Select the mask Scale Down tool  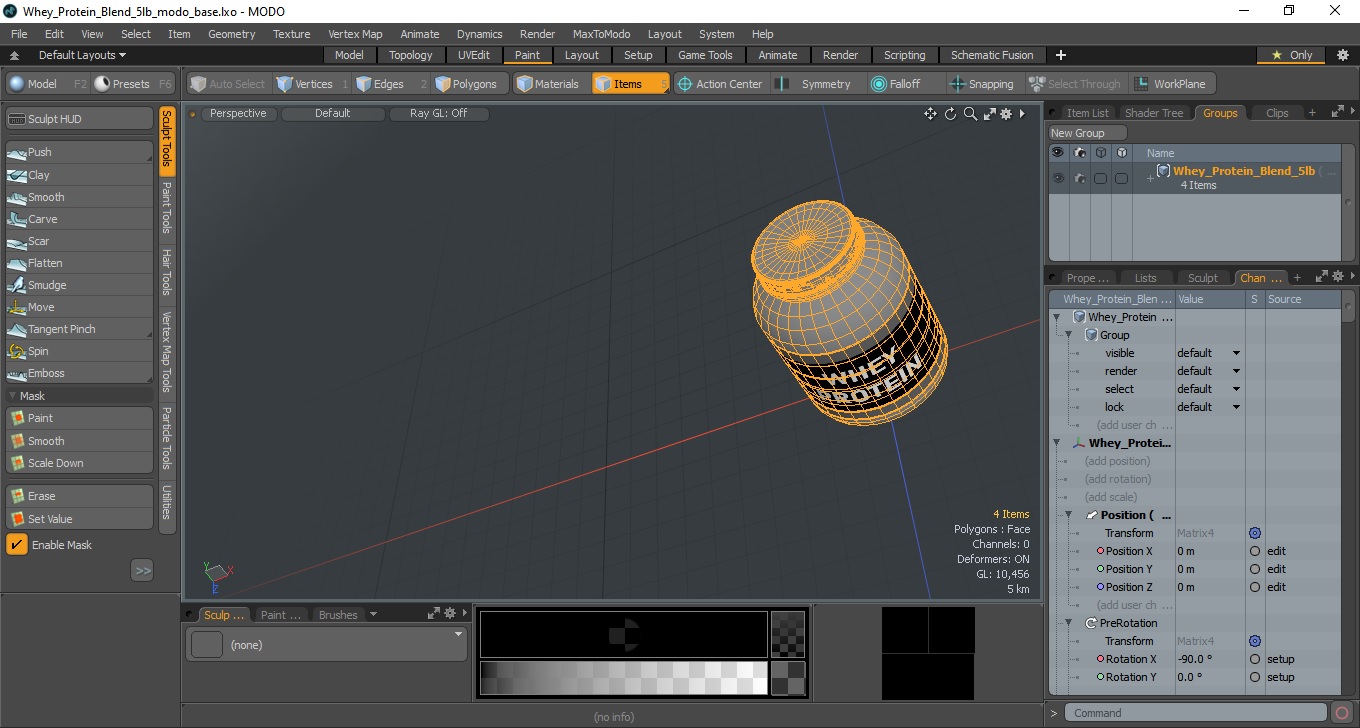pyautogui.click(x=80, y=463)
